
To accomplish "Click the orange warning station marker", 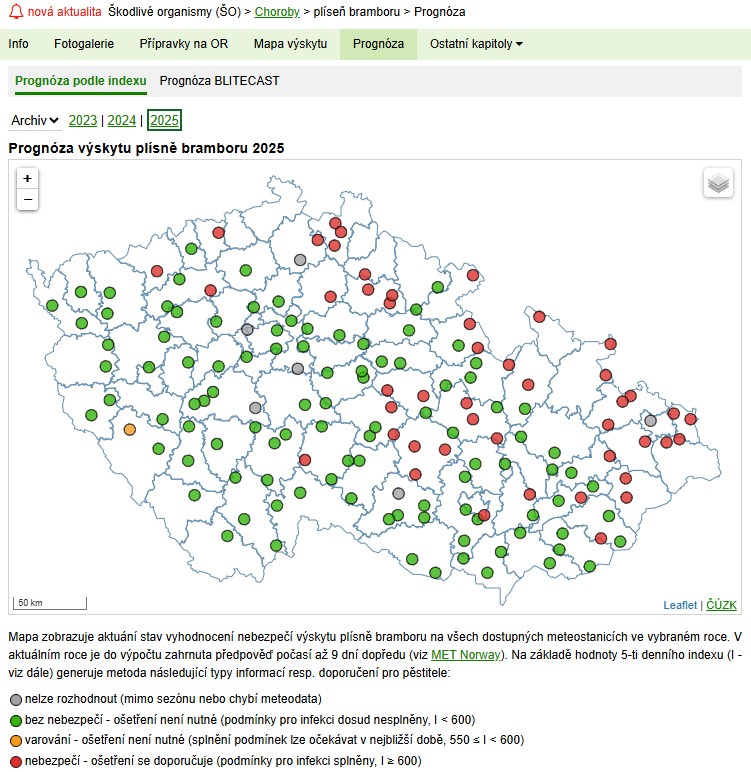I will (130, 430).
